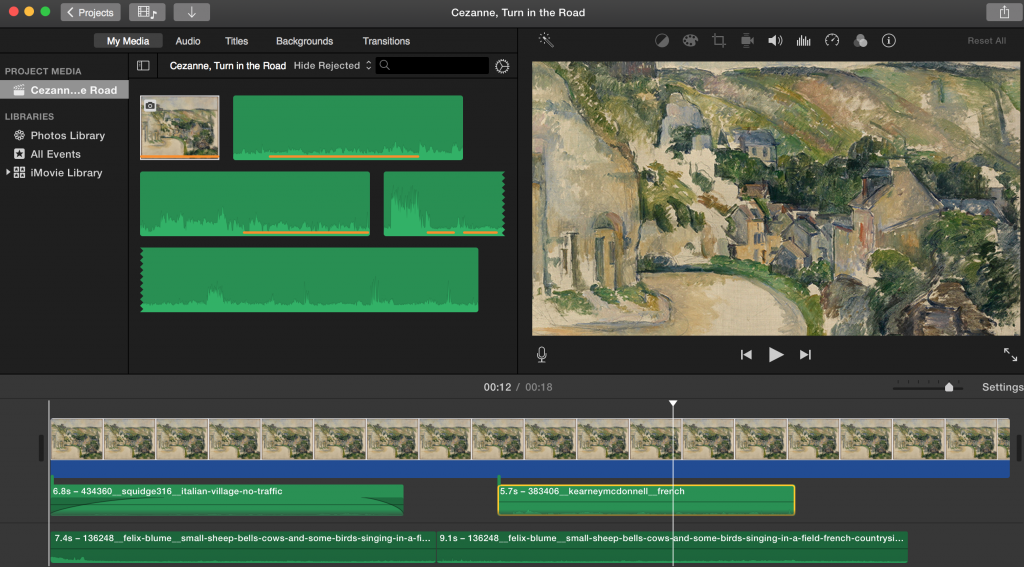Screen dimensions: 1024x567
Task: Open the volume adjustment controls
Action: pyautogui.click(x=775, y=40)
